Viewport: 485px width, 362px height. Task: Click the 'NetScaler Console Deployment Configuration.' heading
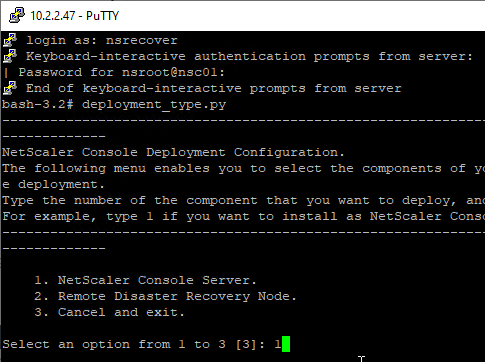(173, 152)
